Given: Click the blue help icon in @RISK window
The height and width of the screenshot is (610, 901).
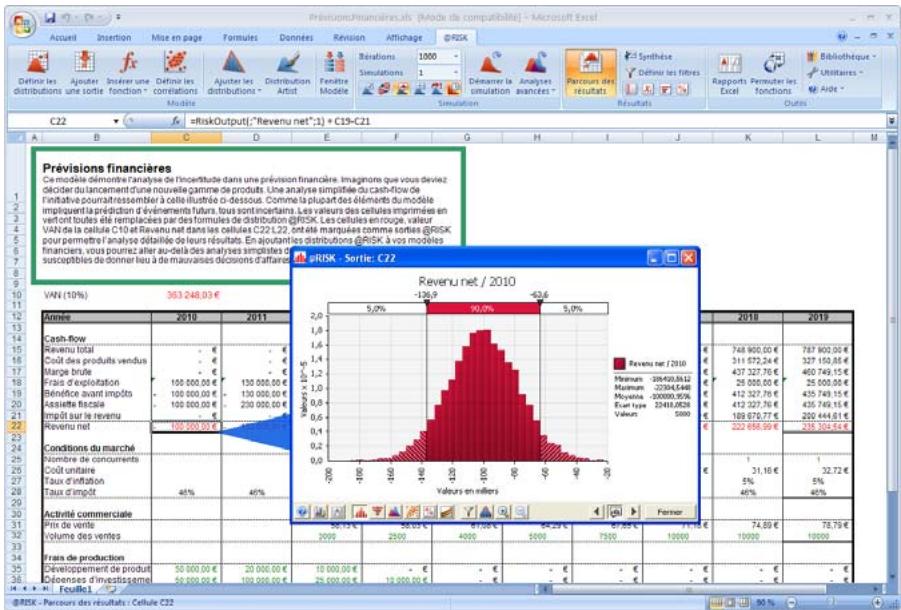Looking at the screenshot, I should (x=302, y=510).
